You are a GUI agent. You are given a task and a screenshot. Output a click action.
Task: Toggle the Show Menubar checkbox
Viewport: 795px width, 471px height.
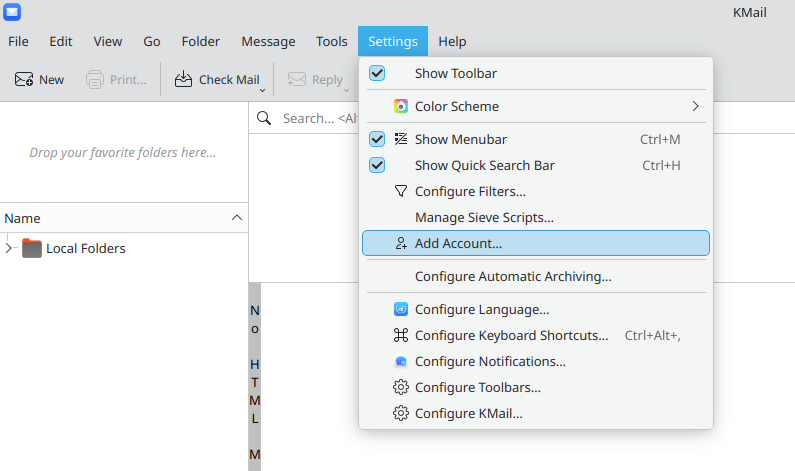(377, 139)
